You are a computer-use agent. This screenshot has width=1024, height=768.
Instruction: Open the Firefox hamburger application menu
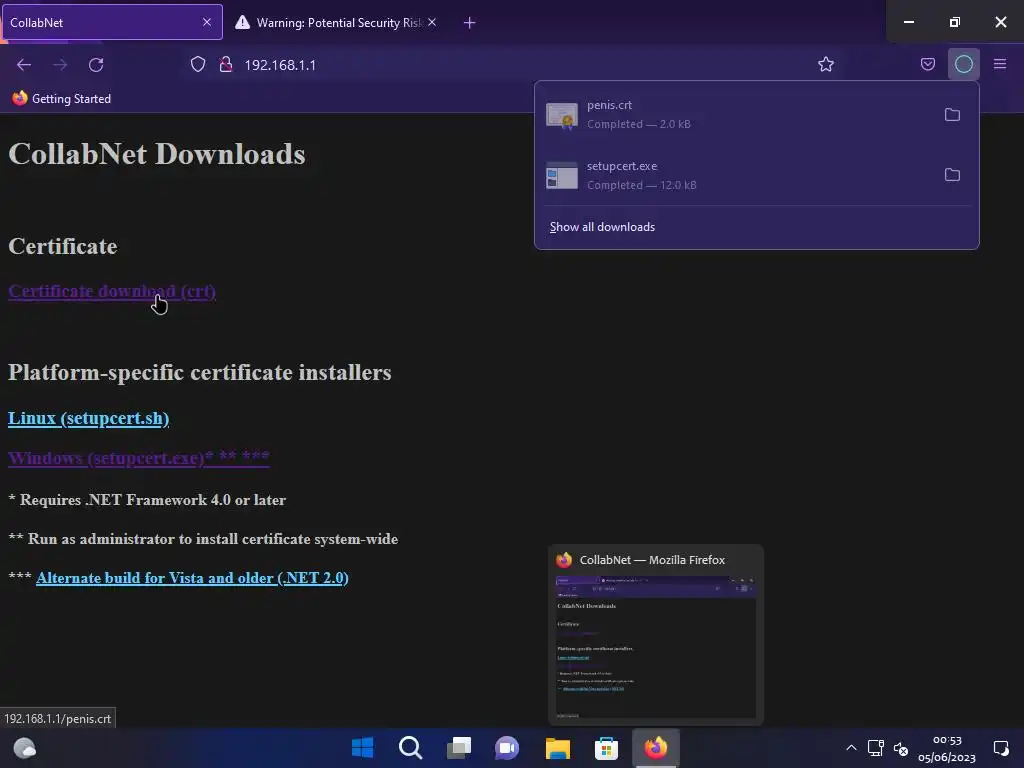(999, 64)
